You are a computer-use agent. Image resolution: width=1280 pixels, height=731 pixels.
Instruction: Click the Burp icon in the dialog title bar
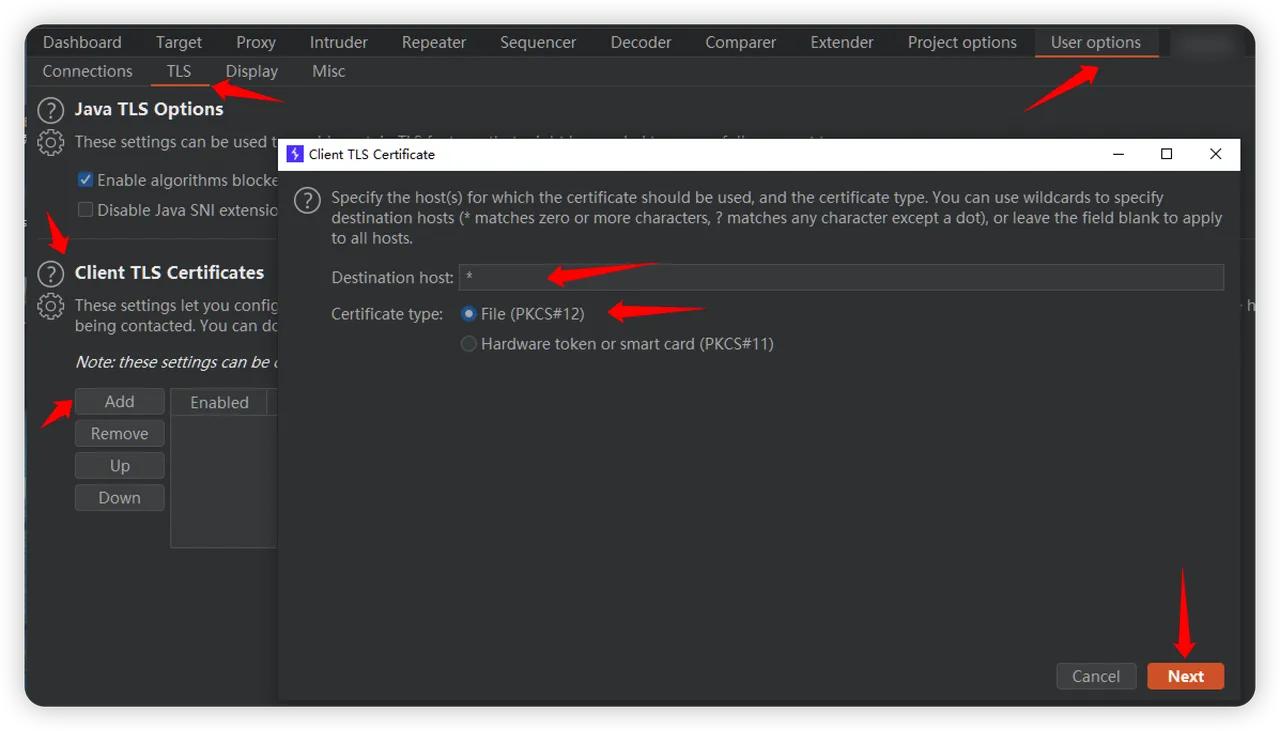click(295, 154)
